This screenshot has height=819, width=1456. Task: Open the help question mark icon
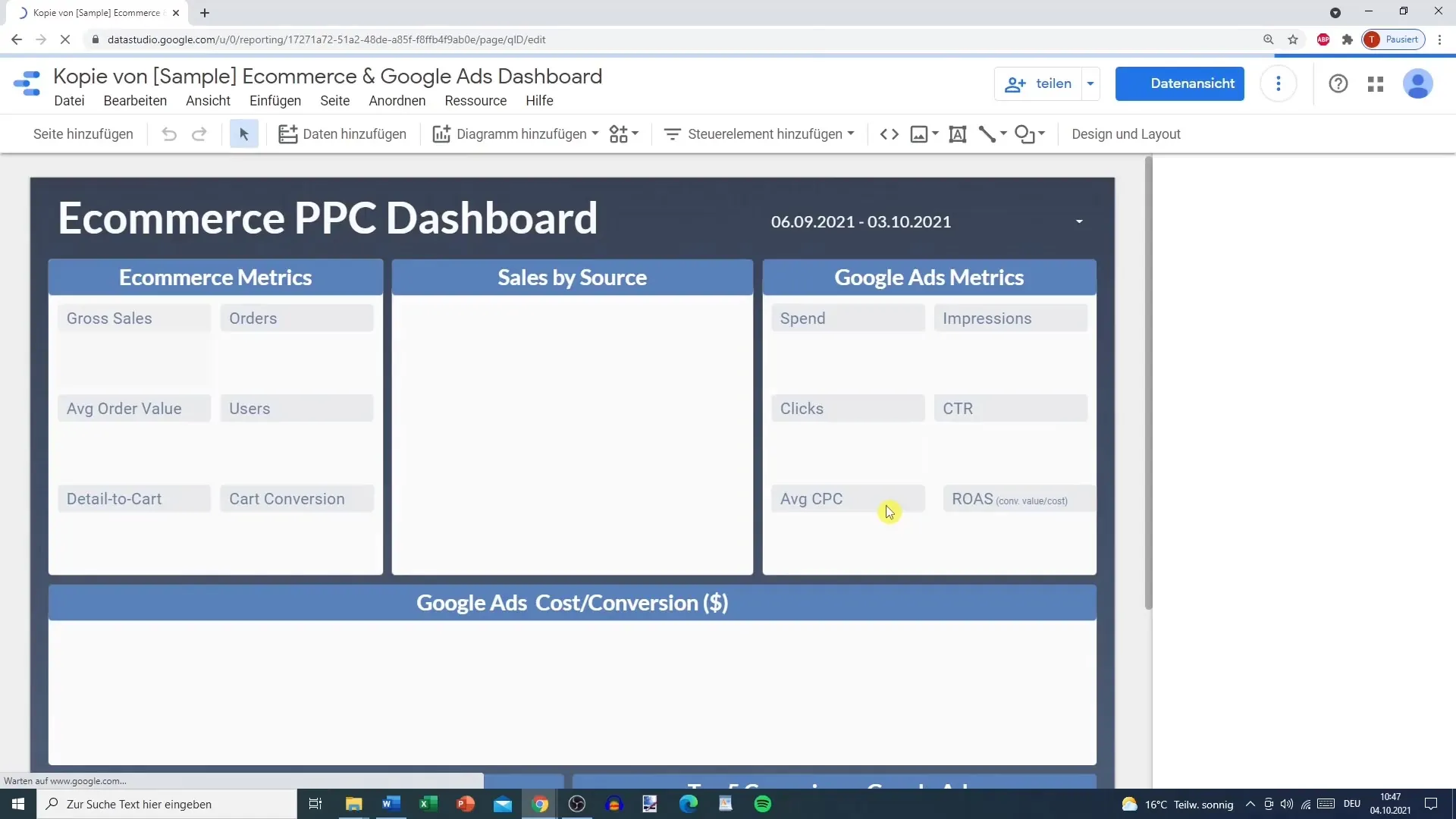(x=1338, y=83)
